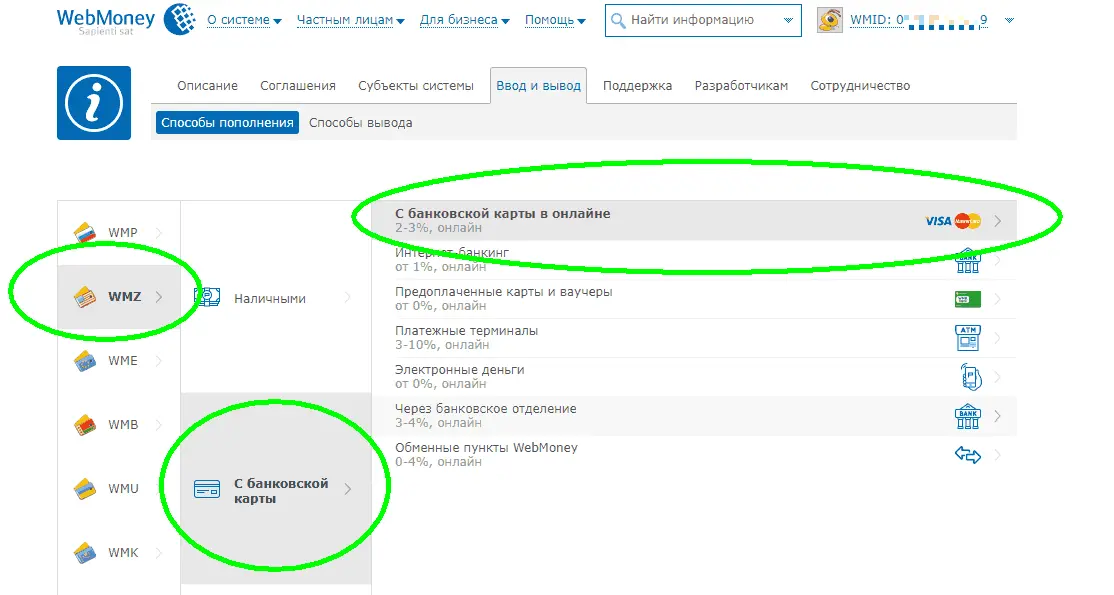Viewport: 1114px width, 595px height.
Task: Select the Наличными category label
Action: click(270, 299)
